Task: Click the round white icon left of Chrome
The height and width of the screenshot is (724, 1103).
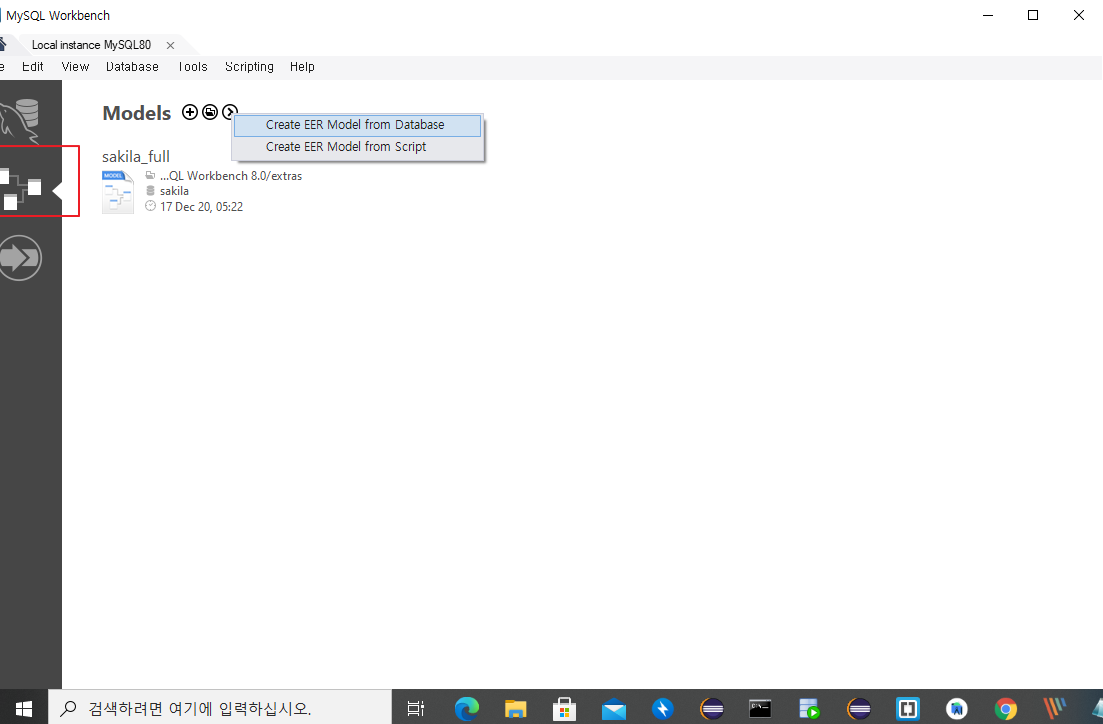Action: (957, 709)
